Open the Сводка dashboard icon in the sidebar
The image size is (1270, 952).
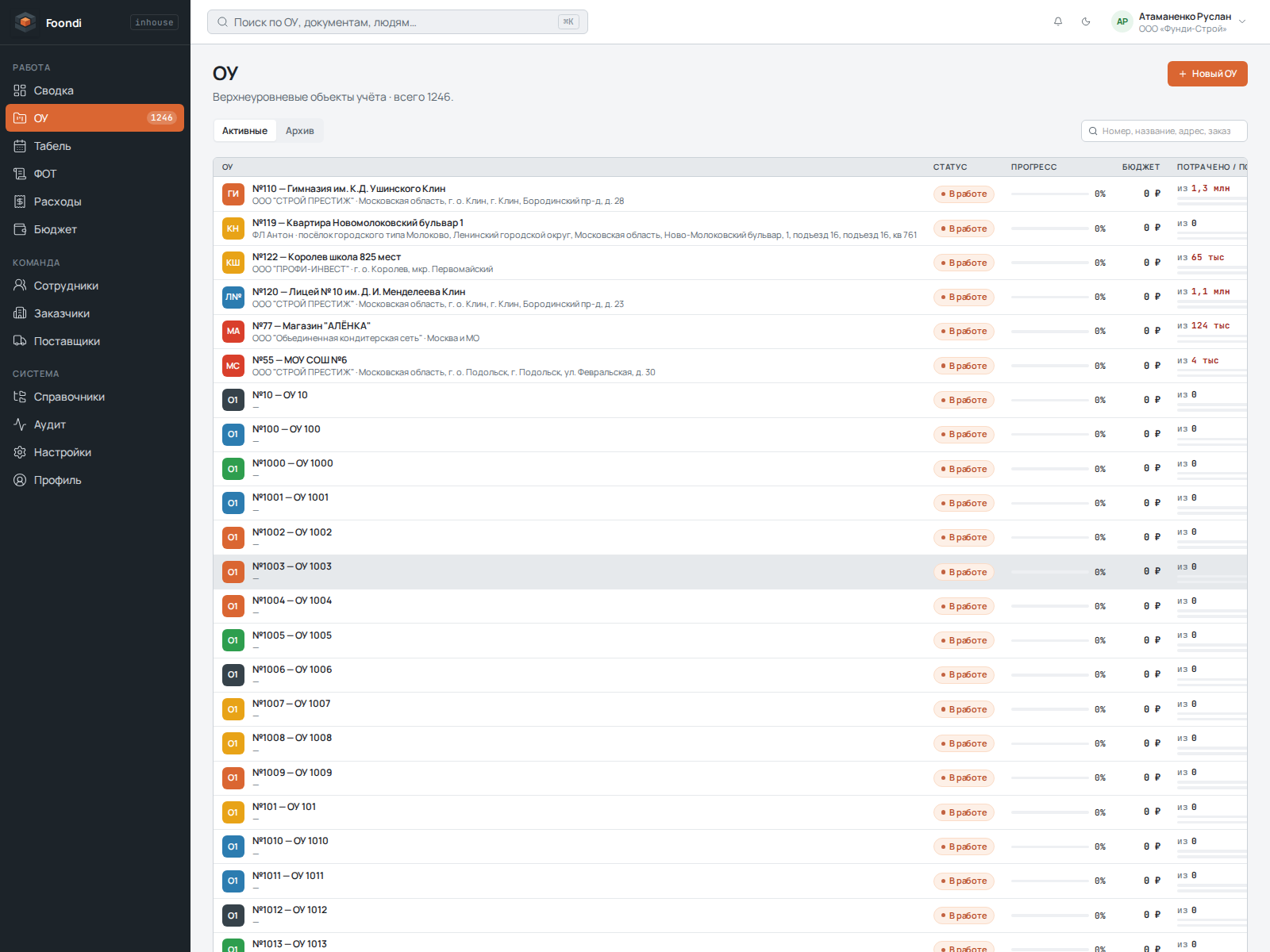(20, 90)
